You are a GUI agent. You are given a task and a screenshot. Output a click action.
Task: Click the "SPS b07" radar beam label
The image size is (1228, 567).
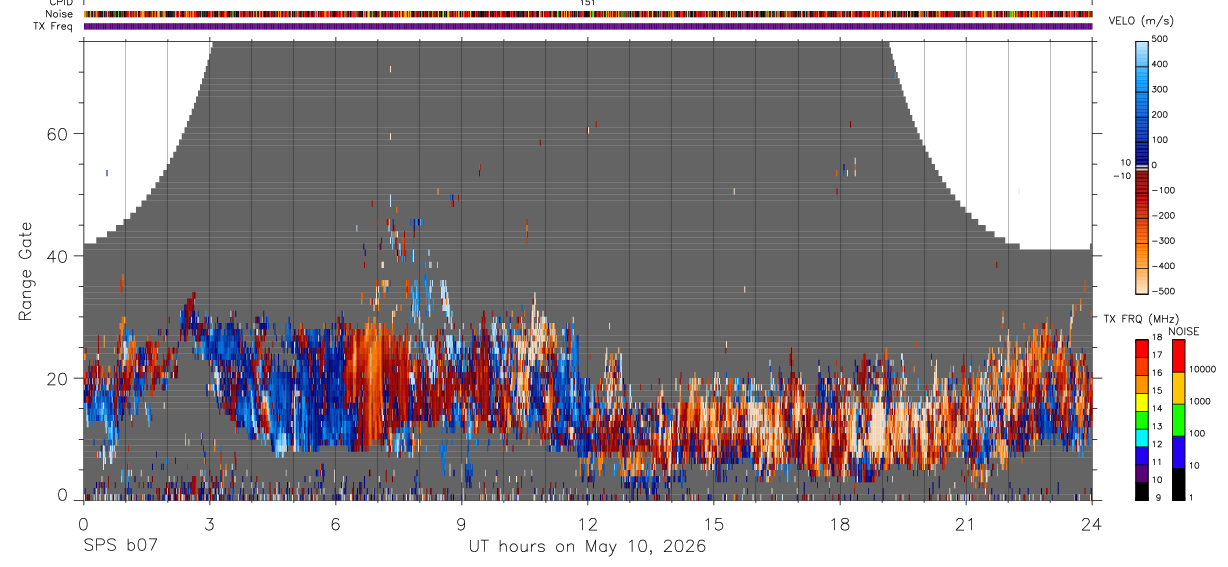[x=120, y=546]
